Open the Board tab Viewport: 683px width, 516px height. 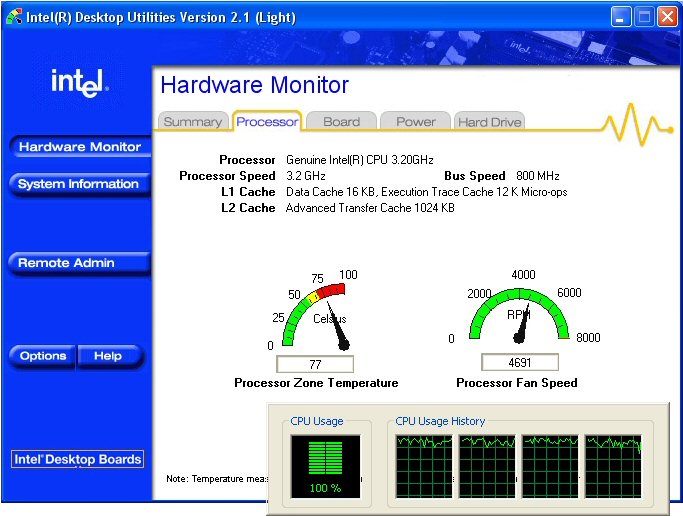[x=341, y=122]
